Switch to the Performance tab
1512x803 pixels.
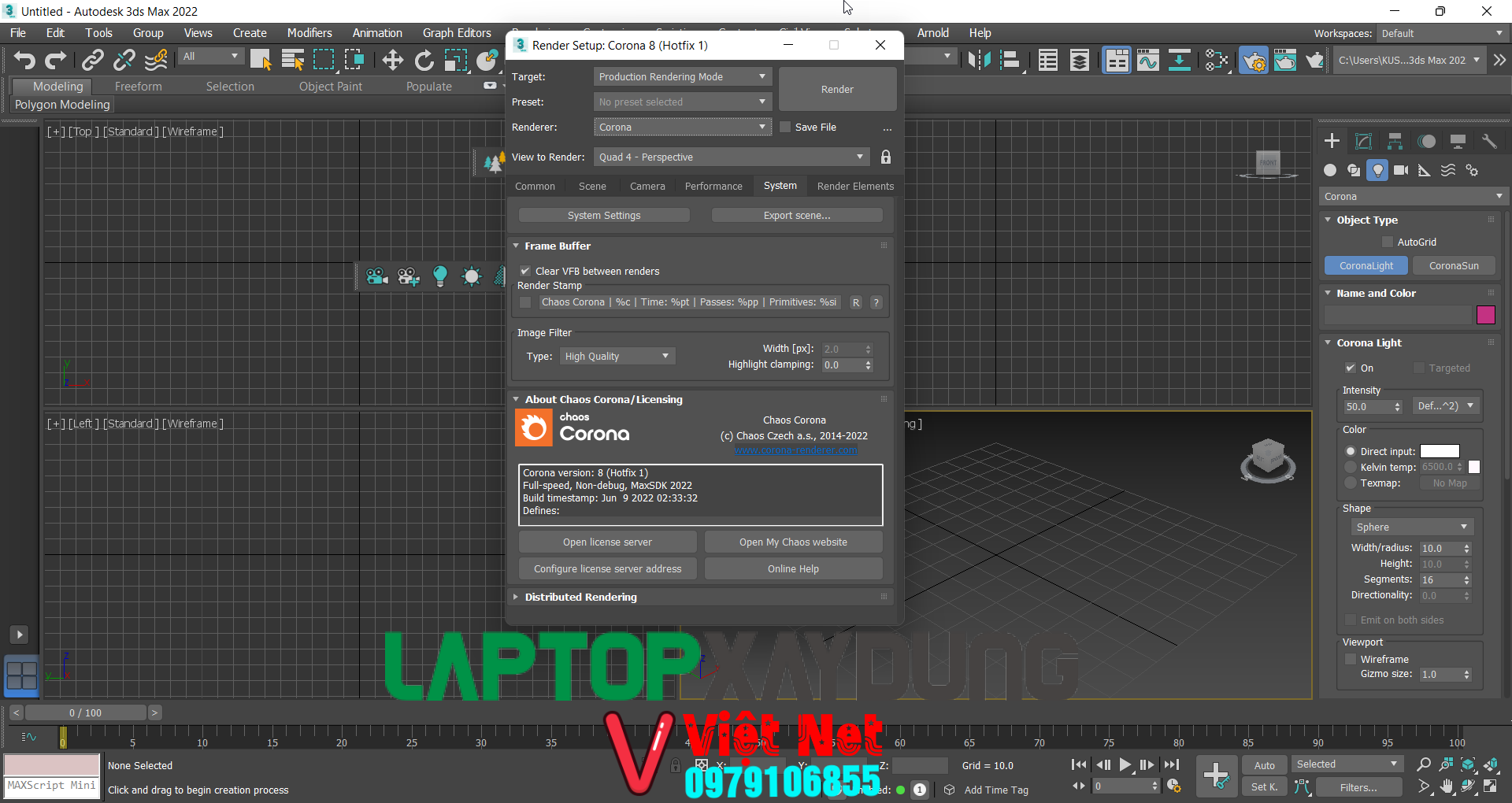[x=713, y=186]
